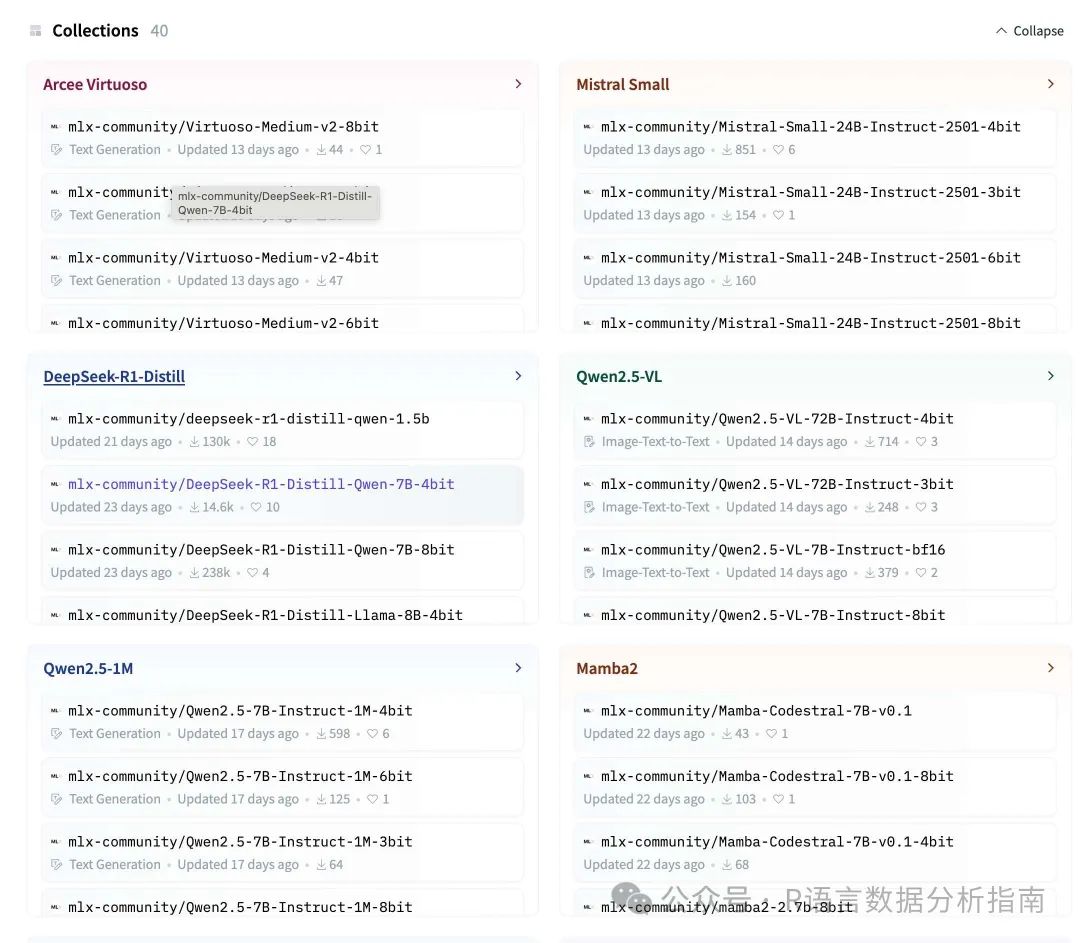
Task: Open deepseek-r1-distill-qwen-1.5b model
Action: 282,430
